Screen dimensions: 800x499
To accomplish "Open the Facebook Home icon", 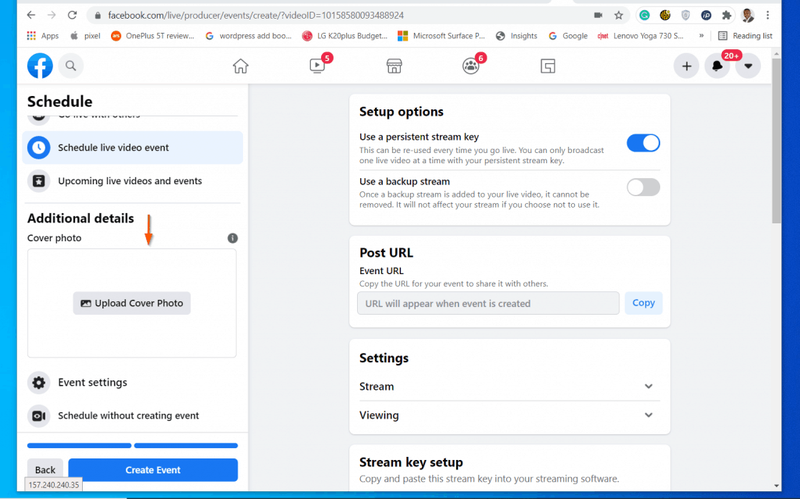I will [240, 66].
